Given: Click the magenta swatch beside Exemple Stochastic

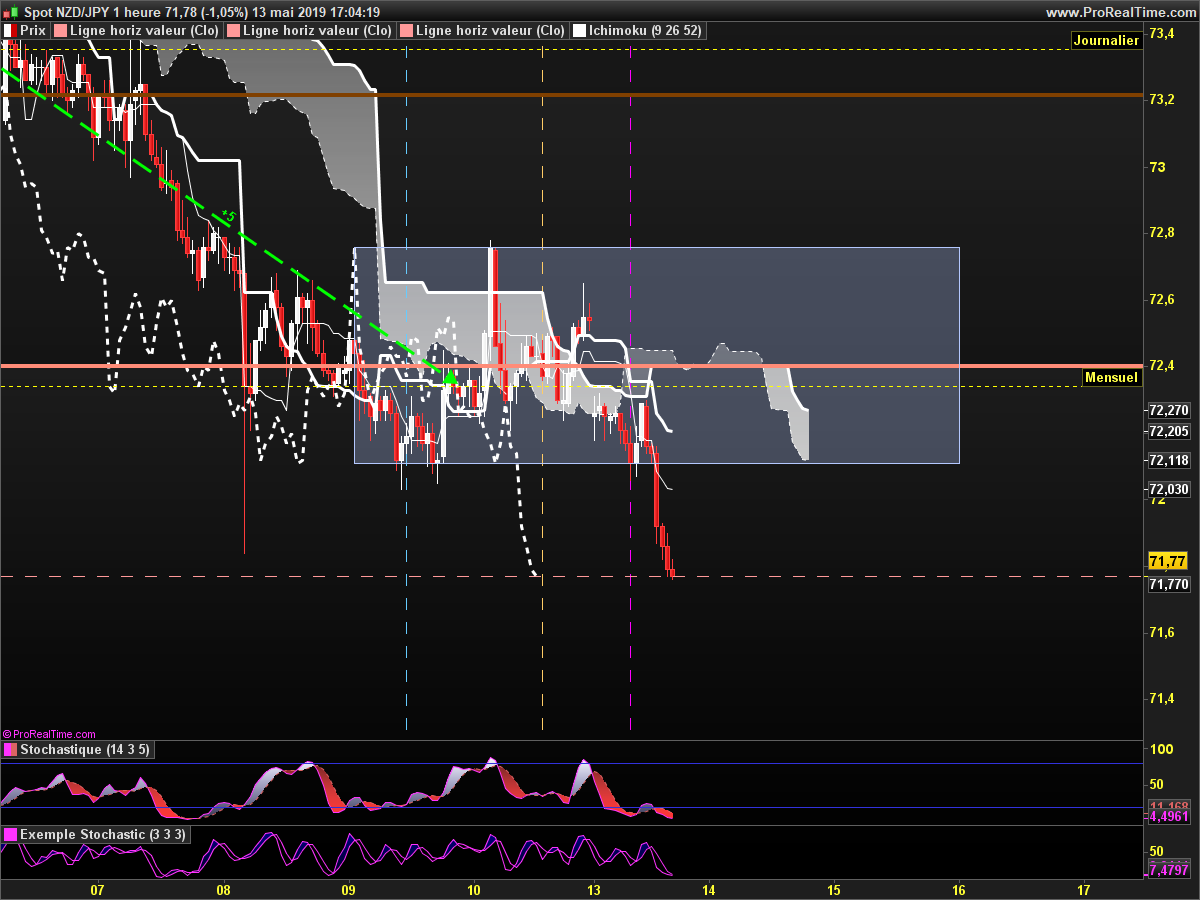Looking at the screenshot, I should tap(10, 834).
